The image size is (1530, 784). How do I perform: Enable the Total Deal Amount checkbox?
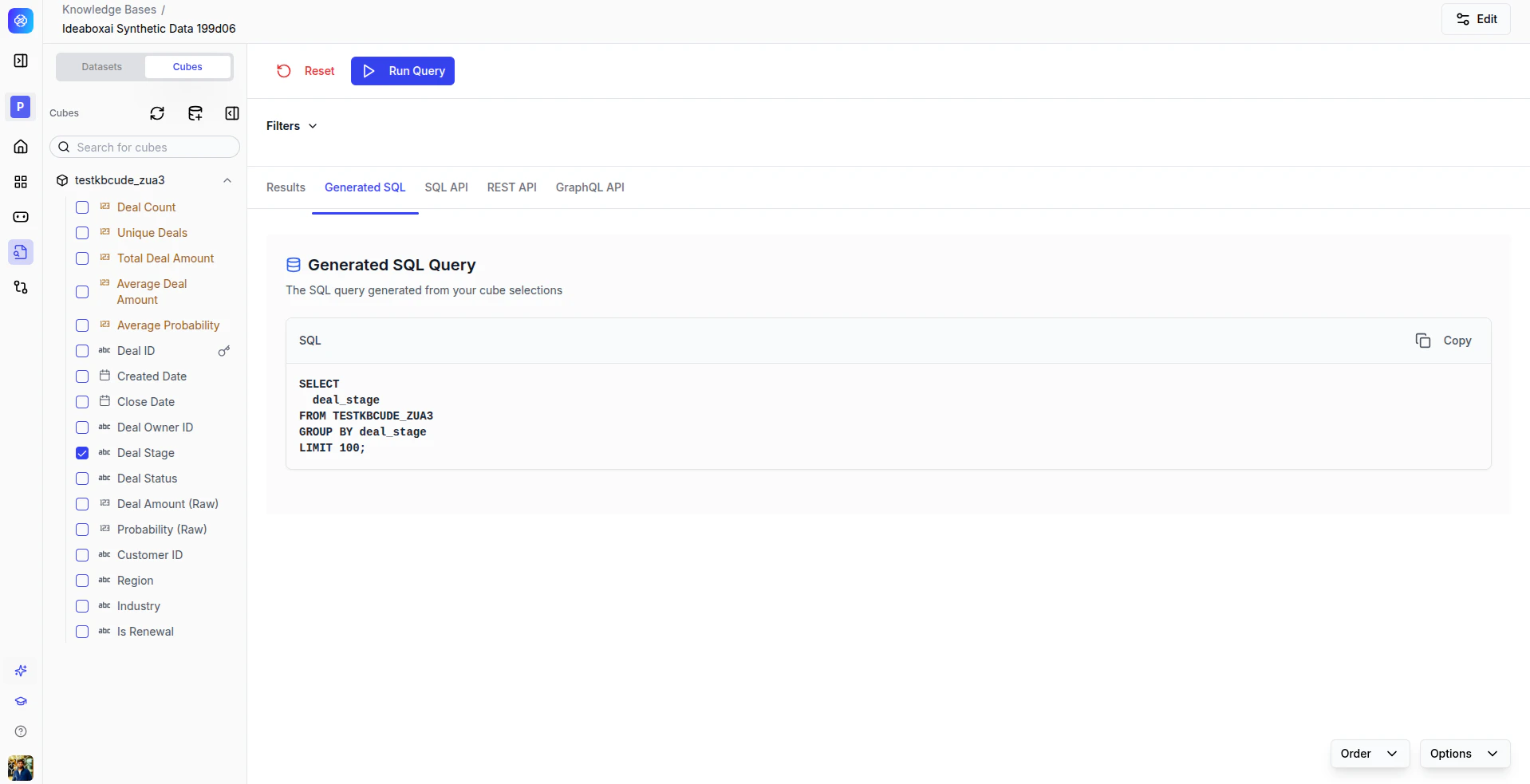(x=82, y=258)
